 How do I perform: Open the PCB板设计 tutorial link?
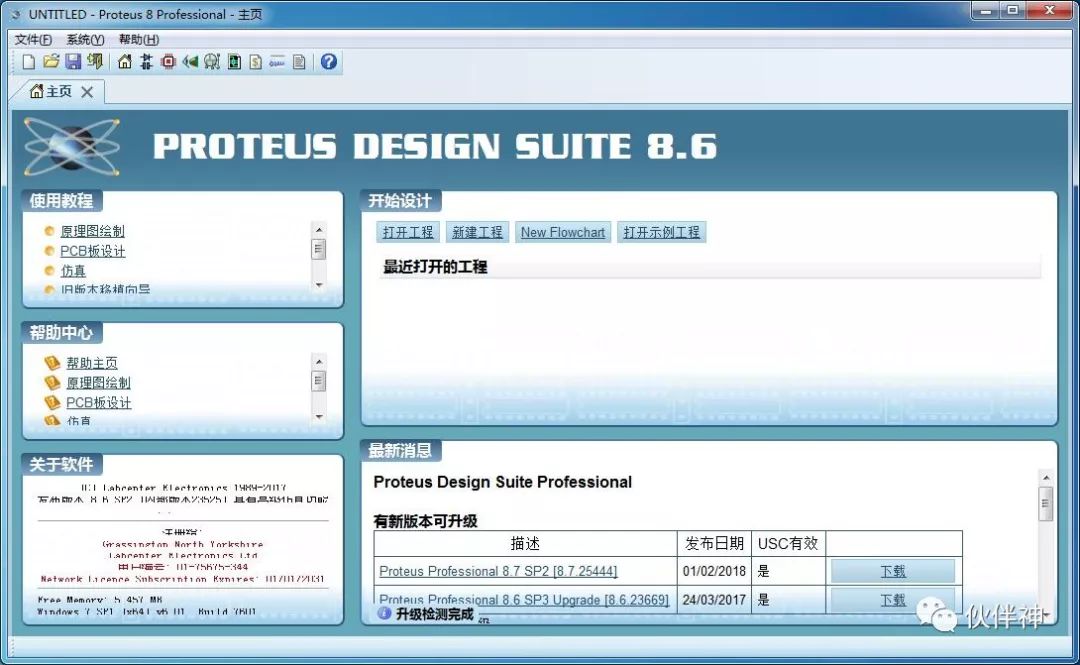tap(93, 252)
